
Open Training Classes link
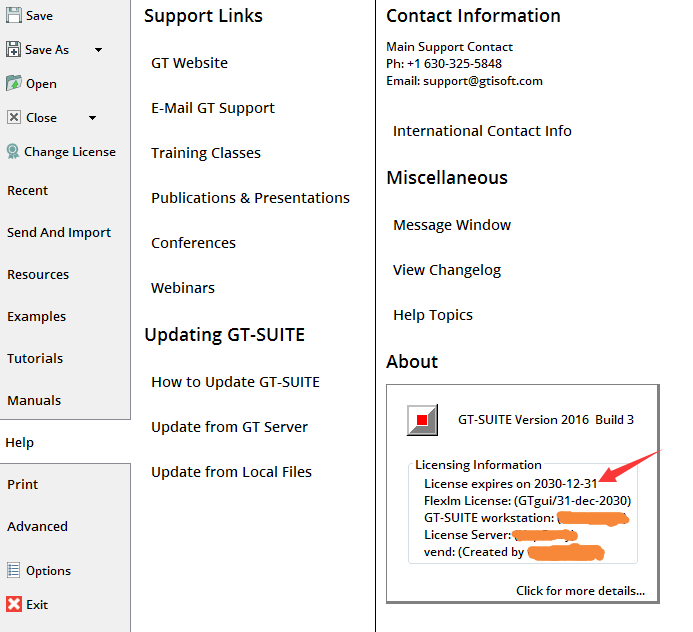pyautogui.click(x=206, y=153)
